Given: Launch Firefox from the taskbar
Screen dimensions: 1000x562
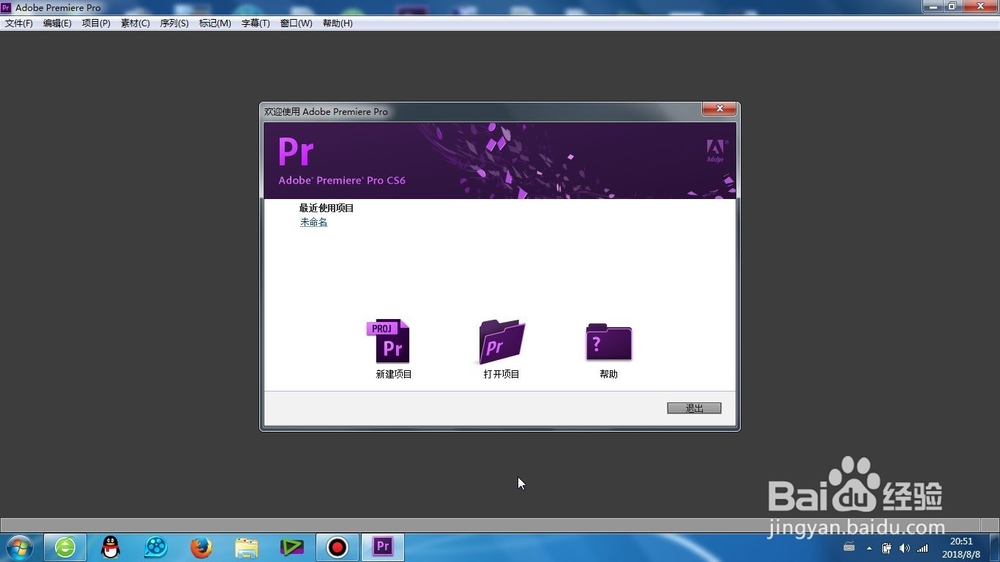Looking at the screenshot, I should click(201, 547).
